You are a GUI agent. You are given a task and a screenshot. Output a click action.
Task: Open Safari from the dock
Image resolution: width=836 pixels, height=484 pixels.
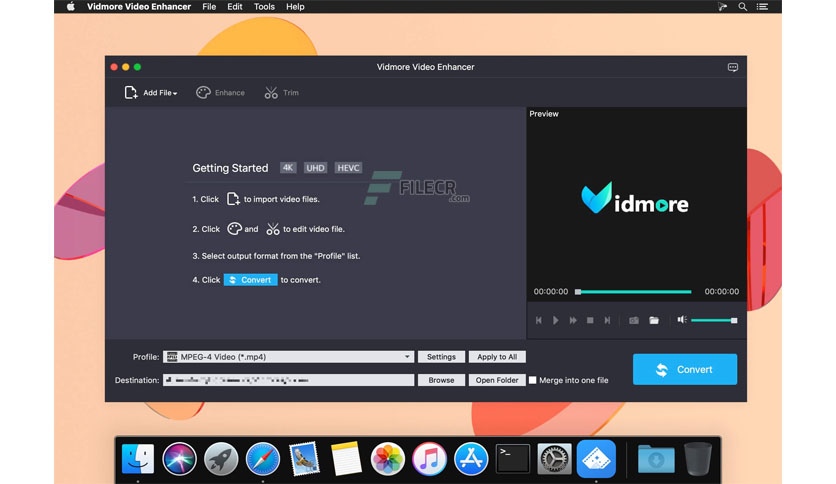point(262,459)
